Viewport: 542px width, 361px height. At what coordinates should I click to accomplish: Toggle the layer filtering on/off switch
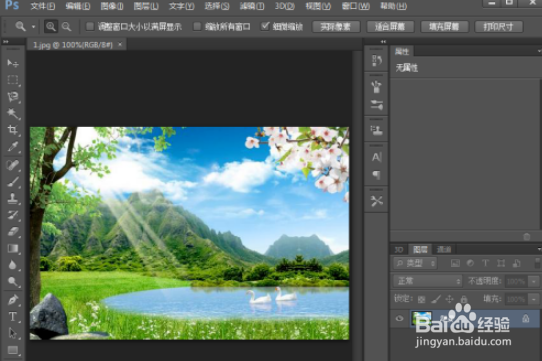[x=538, y=263]
